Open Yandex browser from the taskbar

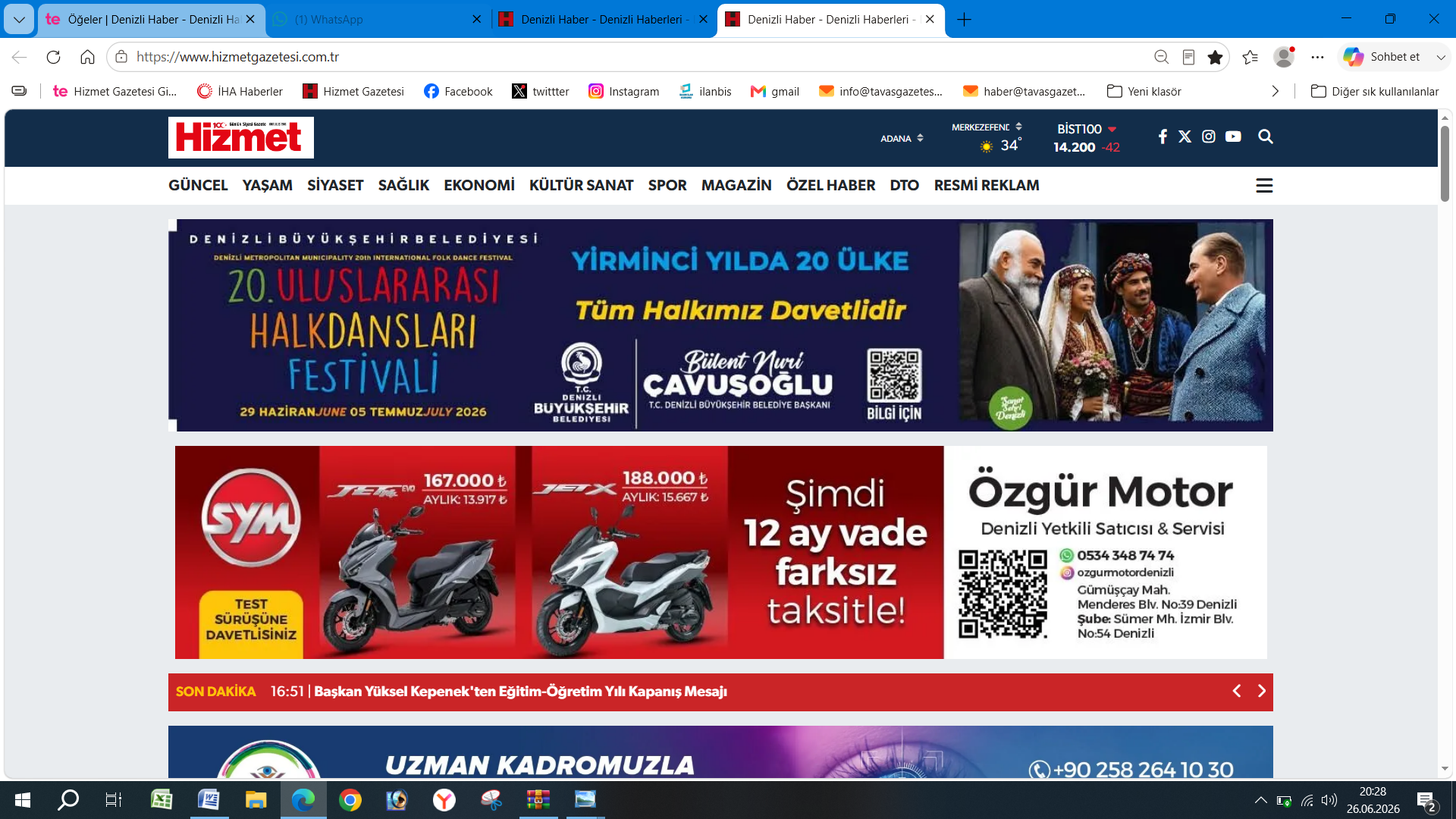tap(444, 800)
